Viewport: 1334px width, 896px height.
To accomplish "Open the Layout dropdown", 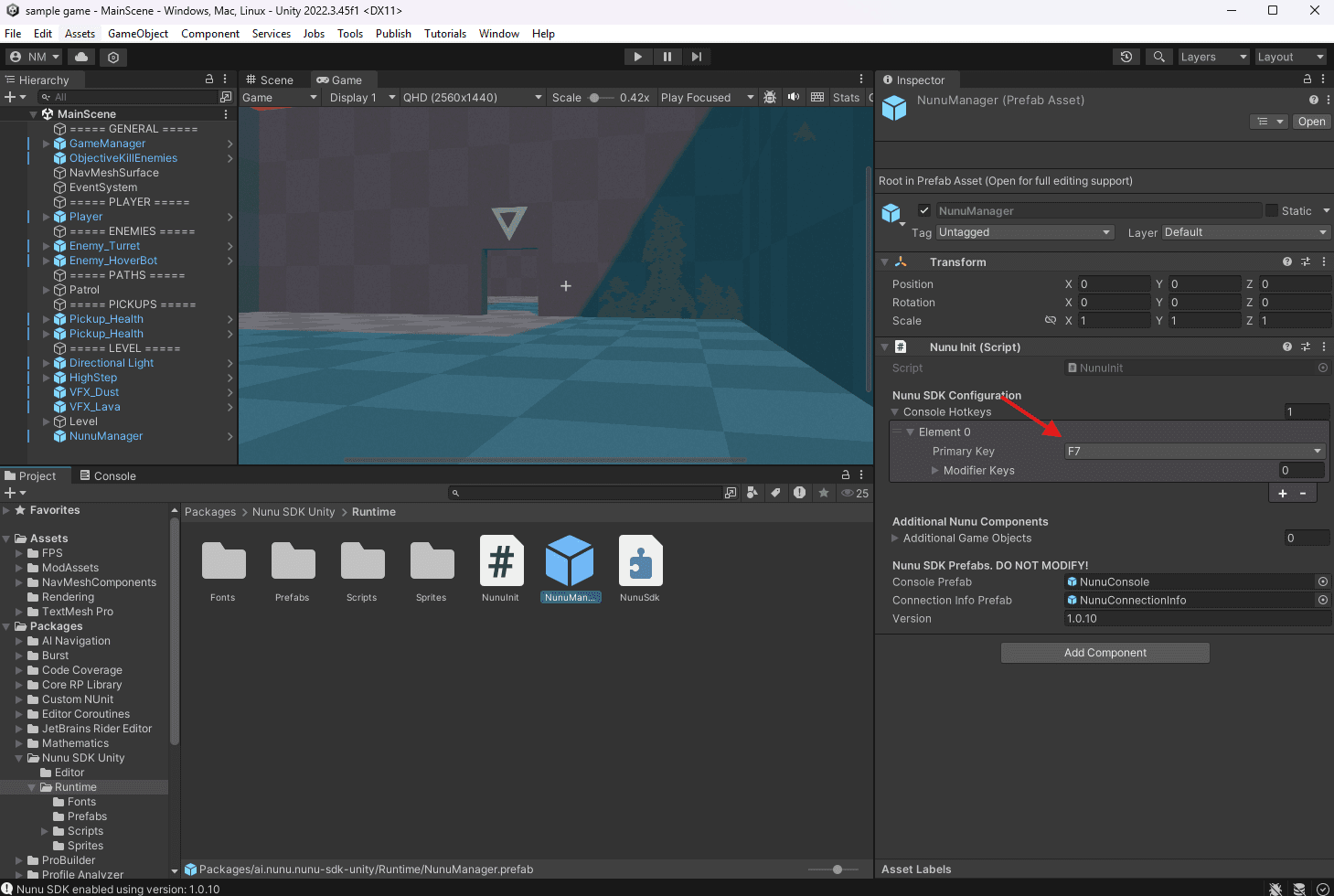I will (1290, 57).
